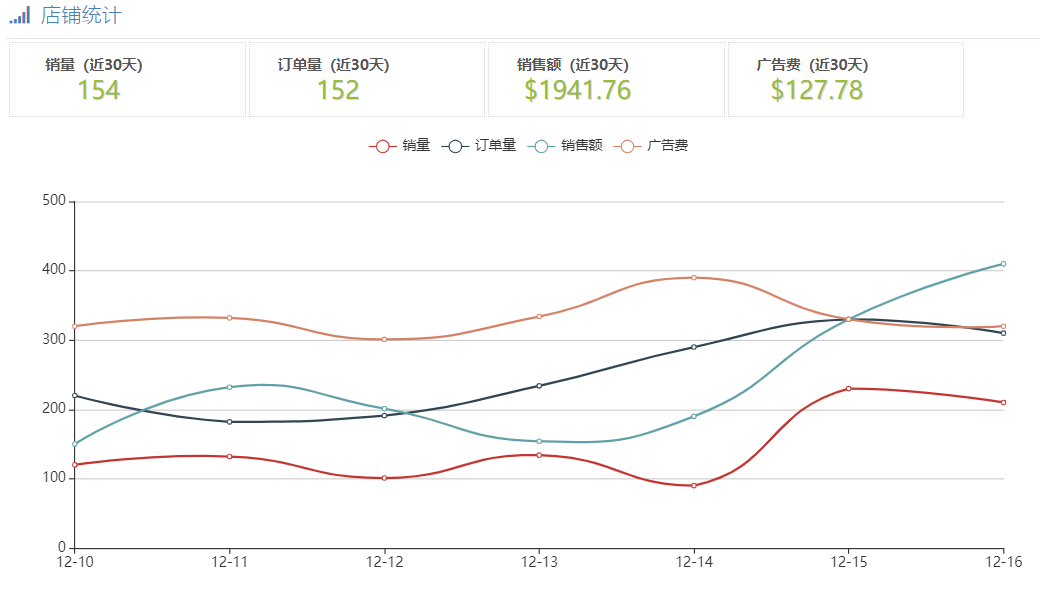Image resolution: width=1040 pixels, height=595 pixels.
Task: Click the 500 y-axis label
Action: point(54,201)
